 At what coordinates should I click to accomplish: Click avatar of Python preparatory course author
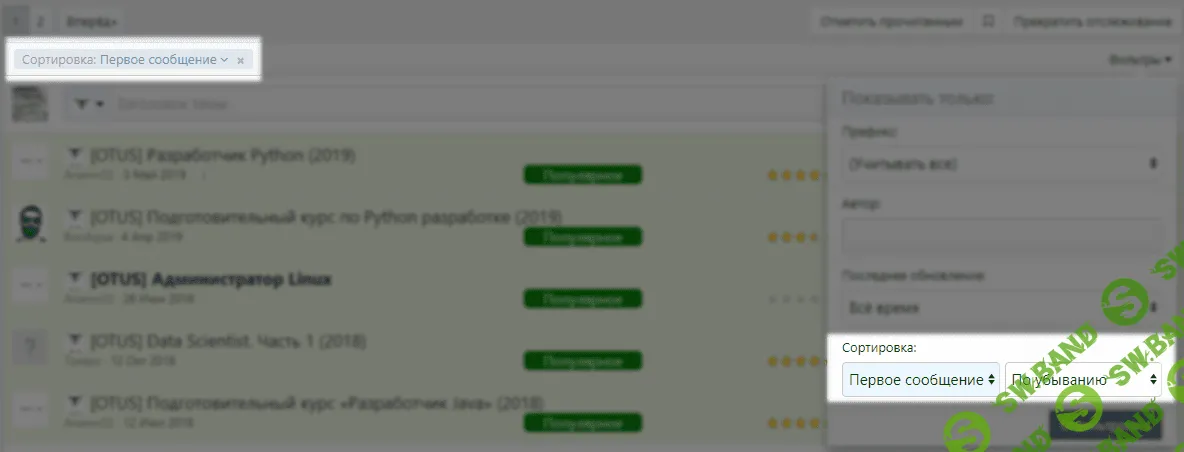click(32, 223)
